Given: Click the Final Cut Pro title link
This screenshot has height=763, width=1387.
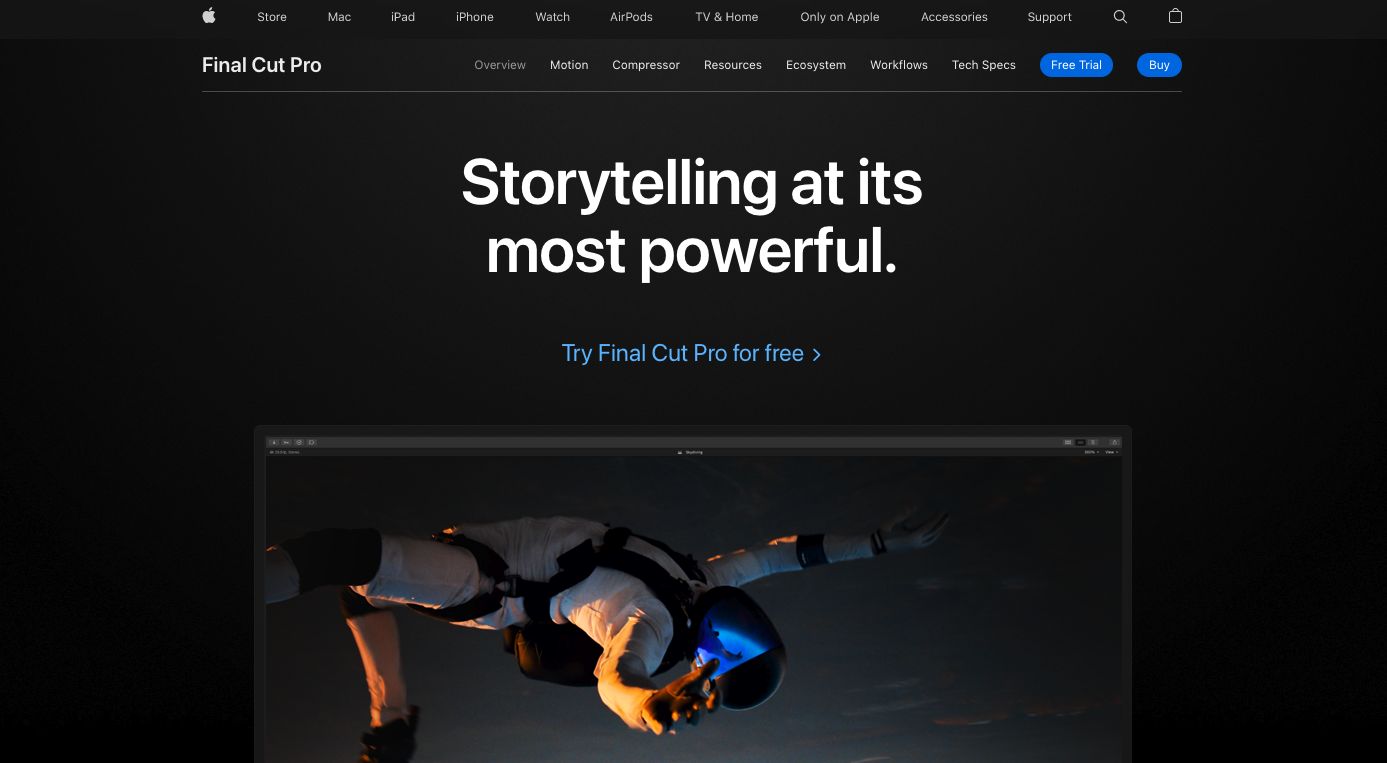Looking at the screenshot, I should [262, 65].
